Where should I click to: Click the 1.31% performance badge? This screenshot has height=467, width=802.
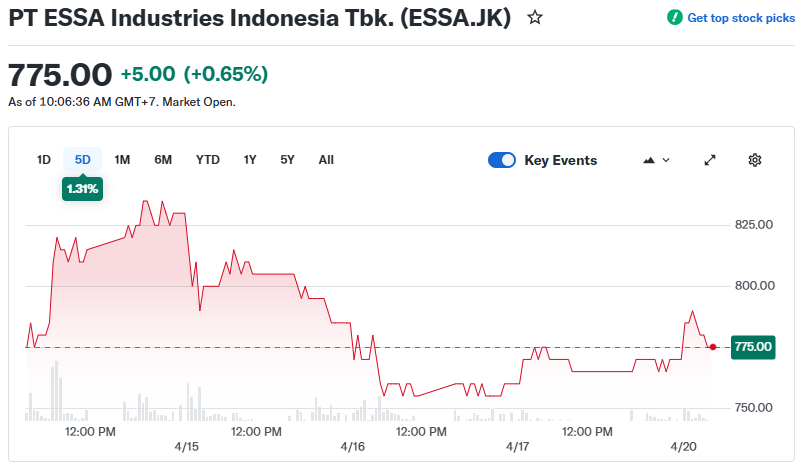[83, 188]
